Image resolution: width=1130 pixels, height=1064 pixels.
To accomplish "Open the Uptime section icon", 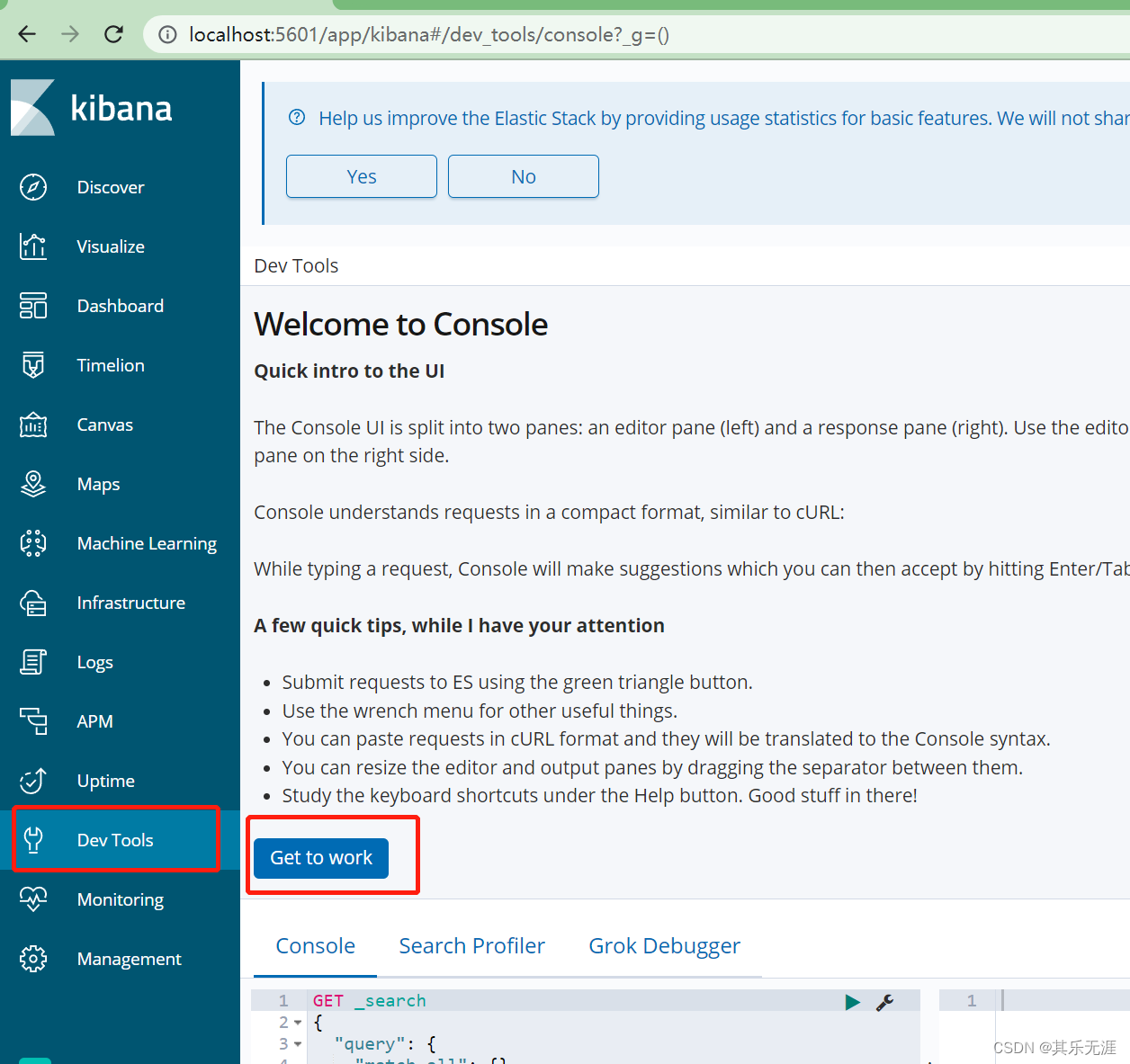I will [x=32, y=781].
